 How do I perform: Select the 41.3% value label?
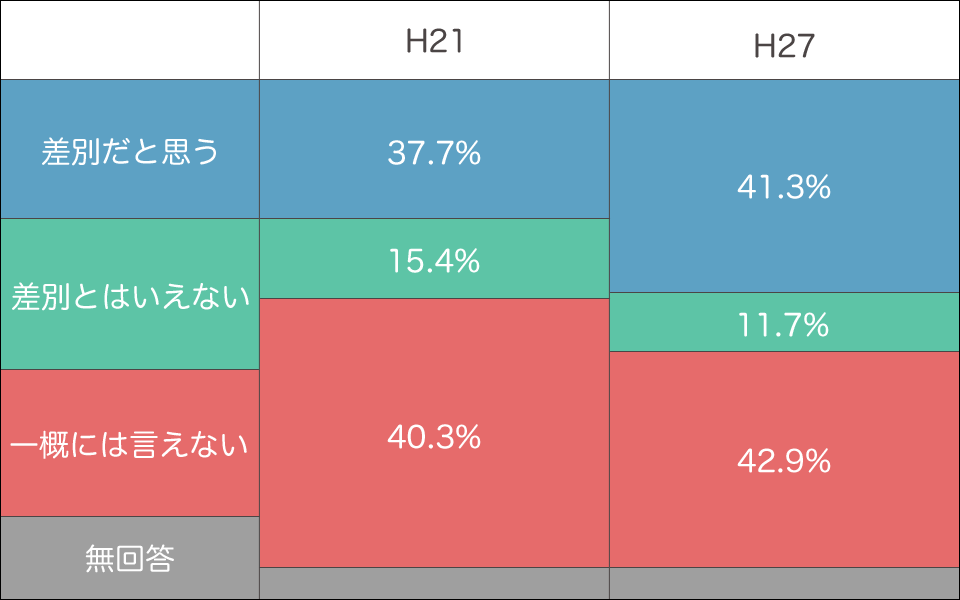click(784, 187)
